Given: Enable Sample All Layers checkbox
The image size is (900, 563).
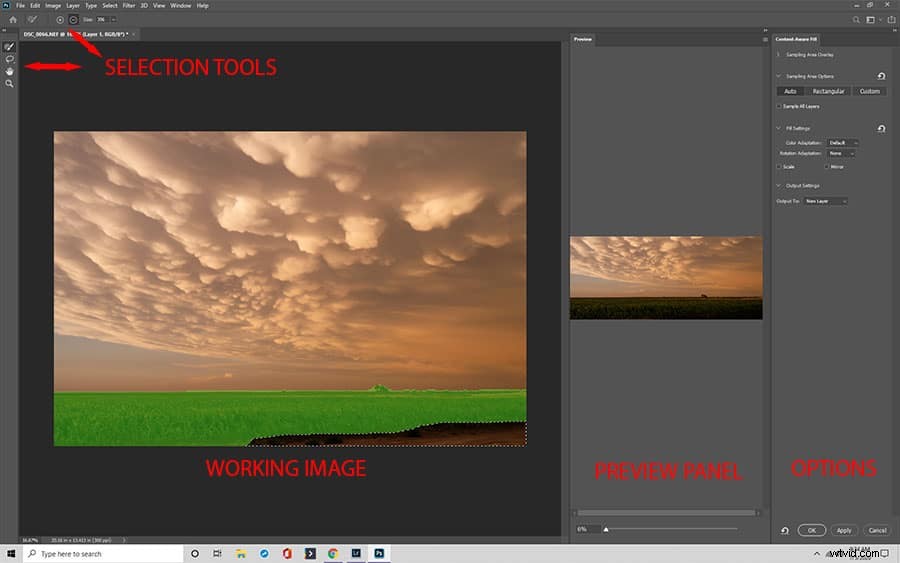Looking at the screenshot, I should point(779,106).
